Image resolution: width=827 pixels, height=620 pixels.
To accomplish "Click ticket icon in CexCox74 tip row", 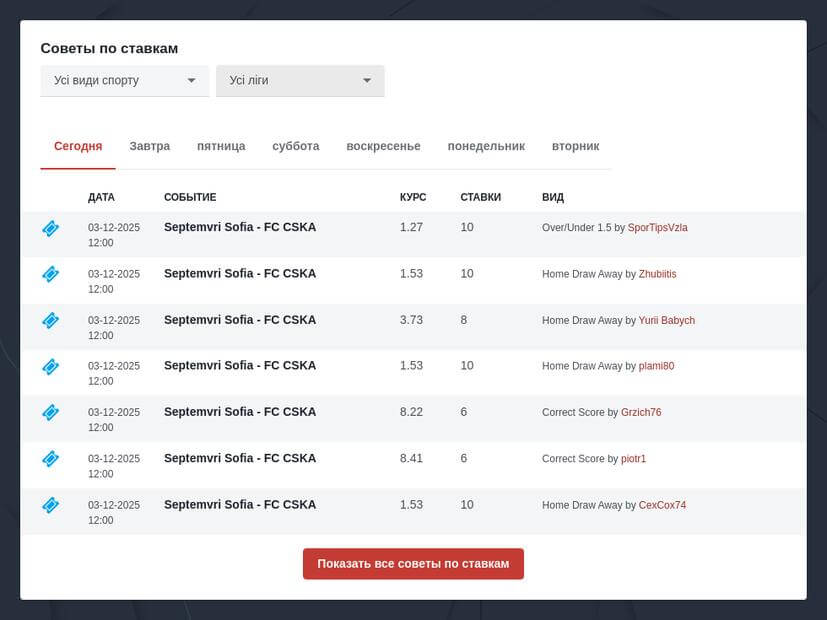I will (51, 506).
